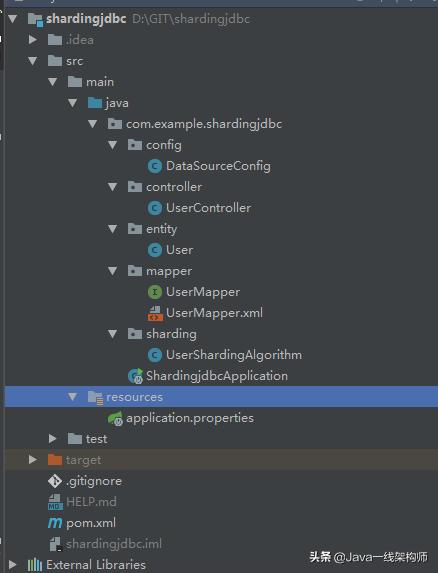The image size is (438, 573).
Task: Click the ShardingjdbcApplication Spring Boot icon
Action: (x=136, y=376)
